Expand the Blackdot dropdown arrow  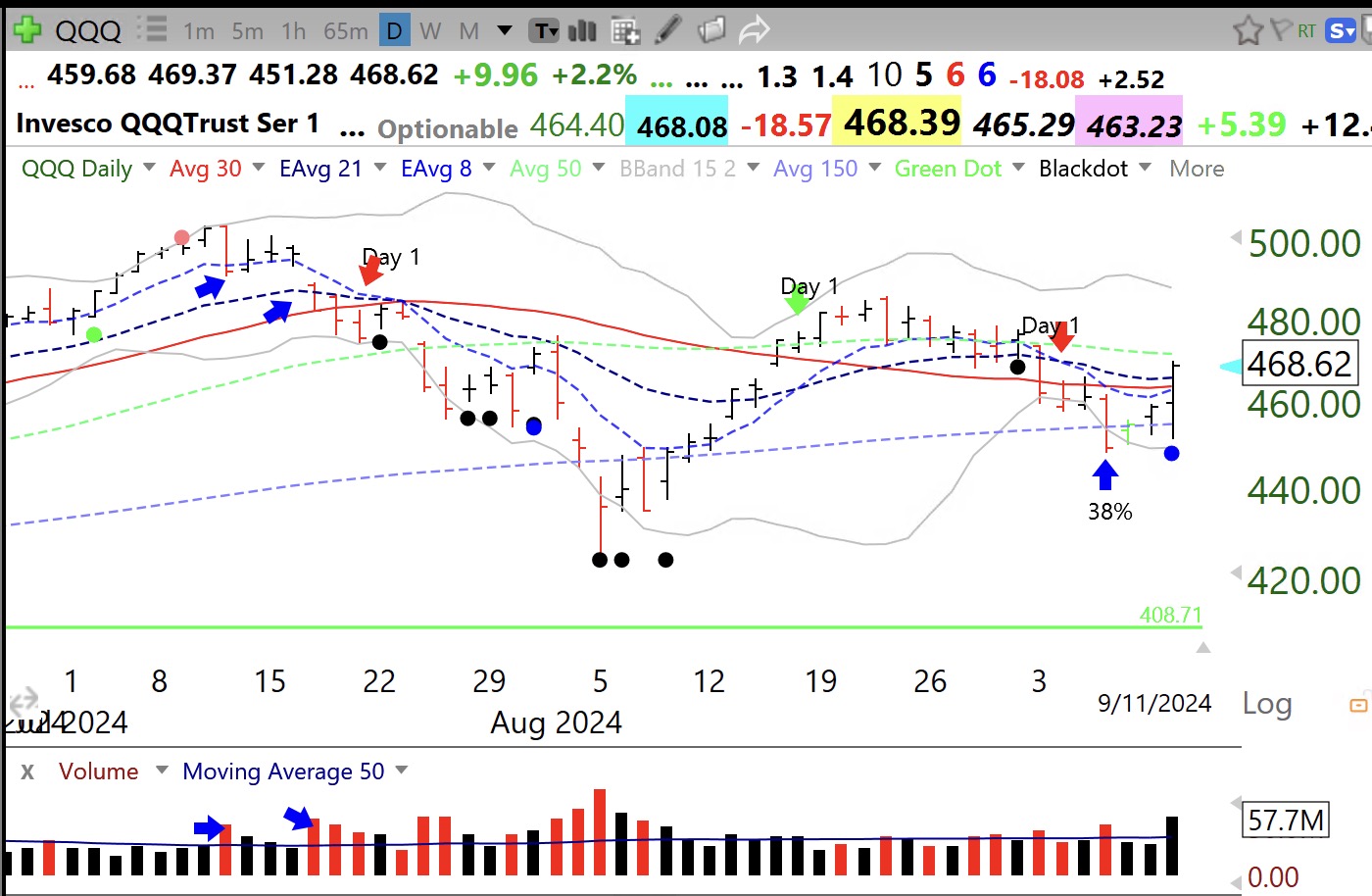coord(1145,168)
